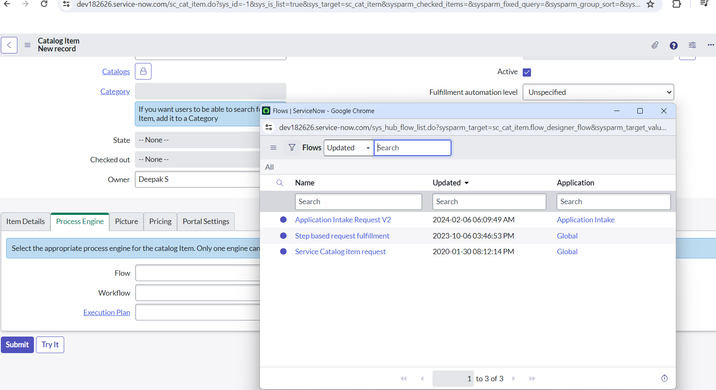716x390 pixels.
Task: Click the Owner field showing Deepak S
Action: [197, 179]
